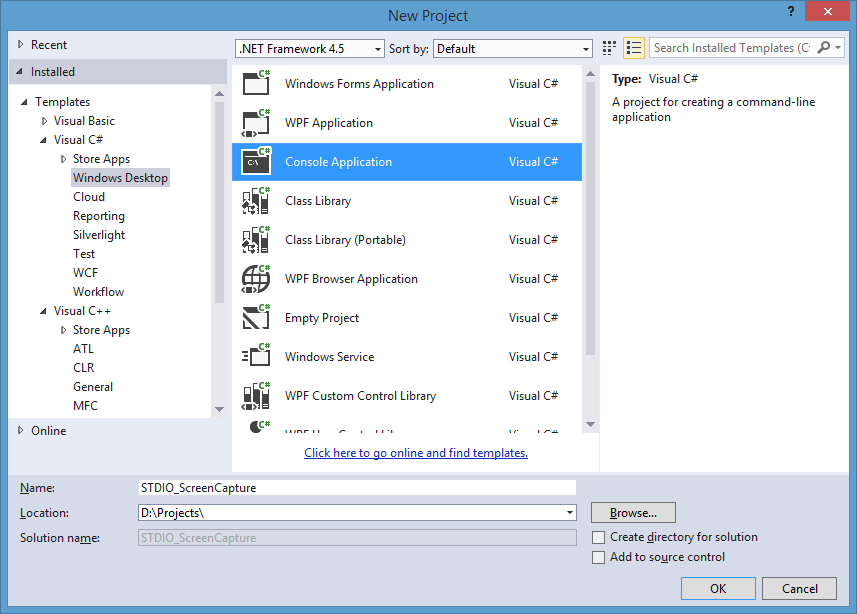Collapse the Visual C++ node
This screenshot has width=857, height=614.
click(43, 311)
